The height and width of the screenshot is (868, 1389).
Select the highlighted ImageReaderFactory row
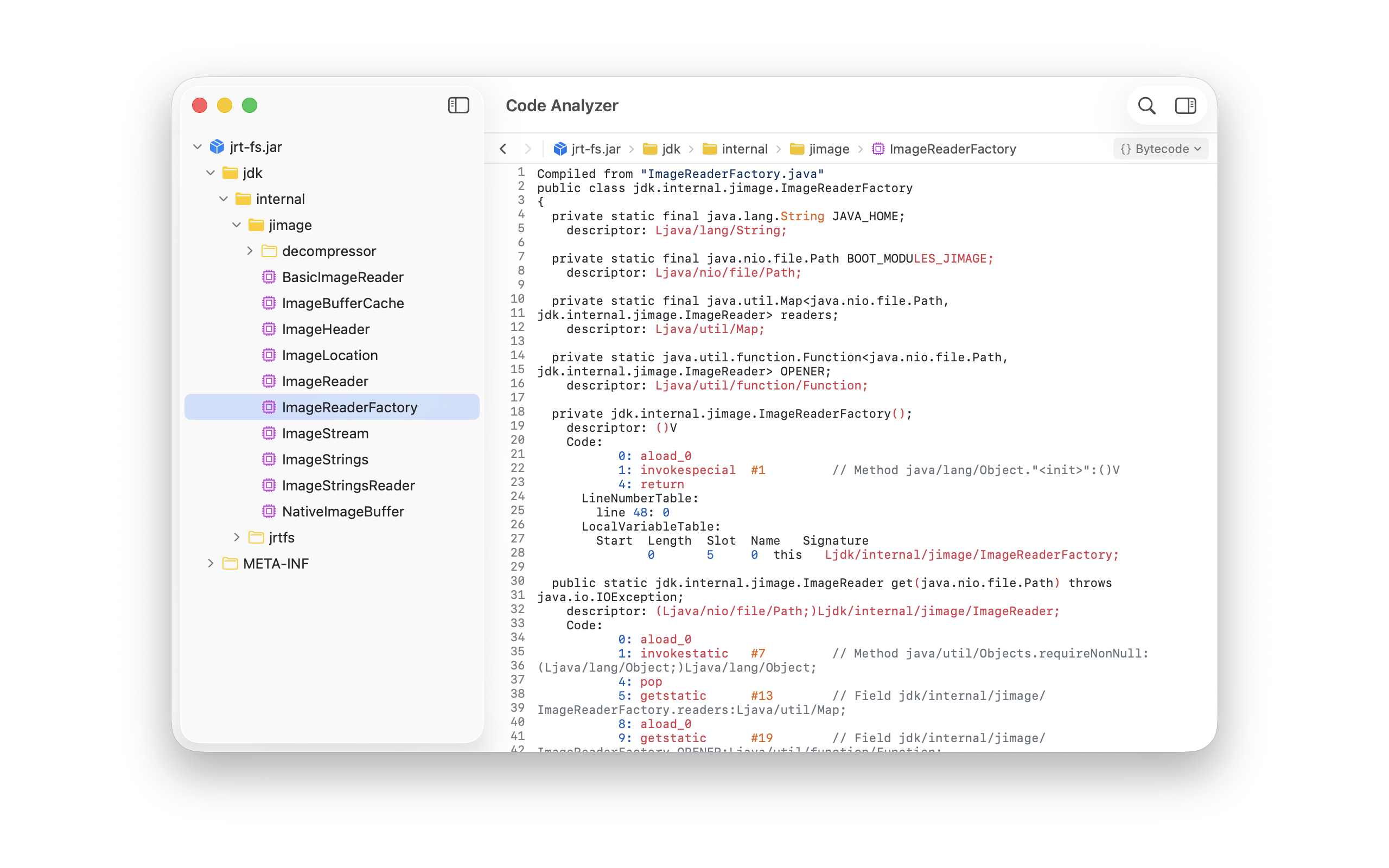coord(332,407)
